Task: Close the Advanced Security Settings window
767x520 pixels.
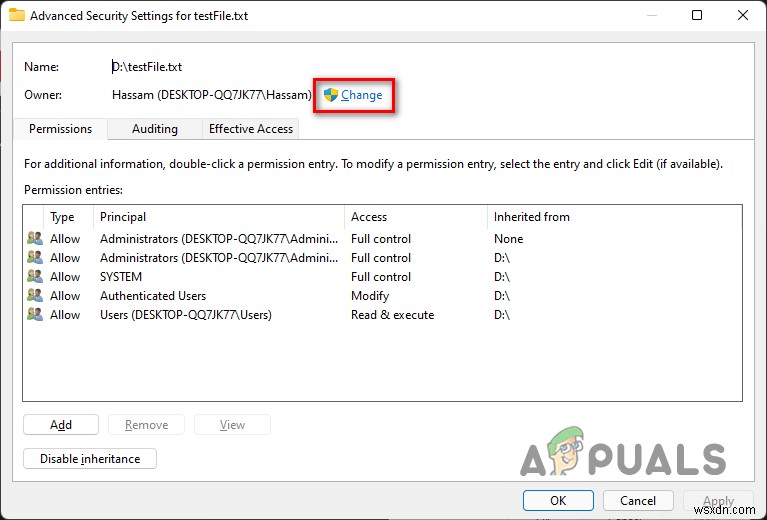Action: tap(743, 15)
